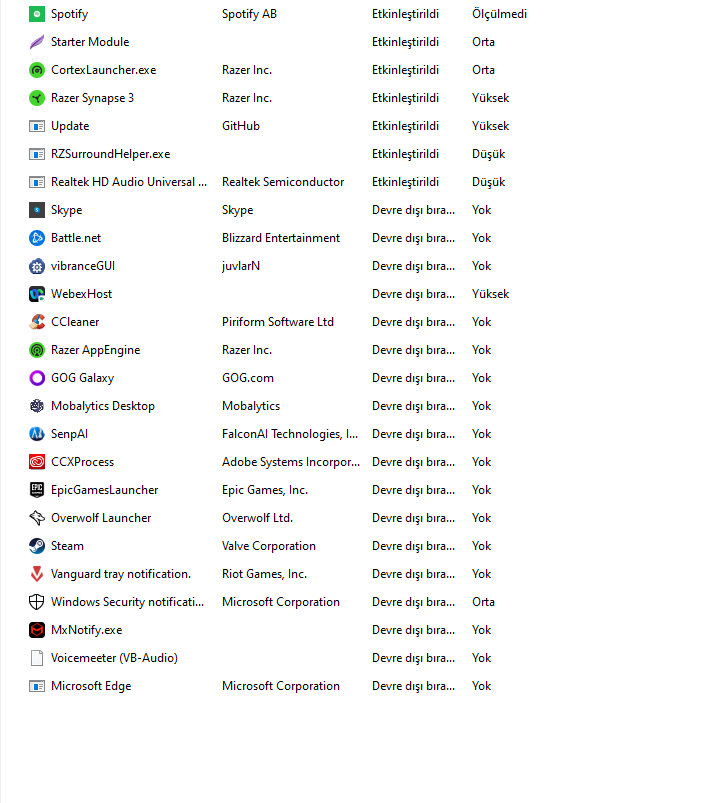
Task: Click the Skype app icon
Action: click(x=37, y=210)
